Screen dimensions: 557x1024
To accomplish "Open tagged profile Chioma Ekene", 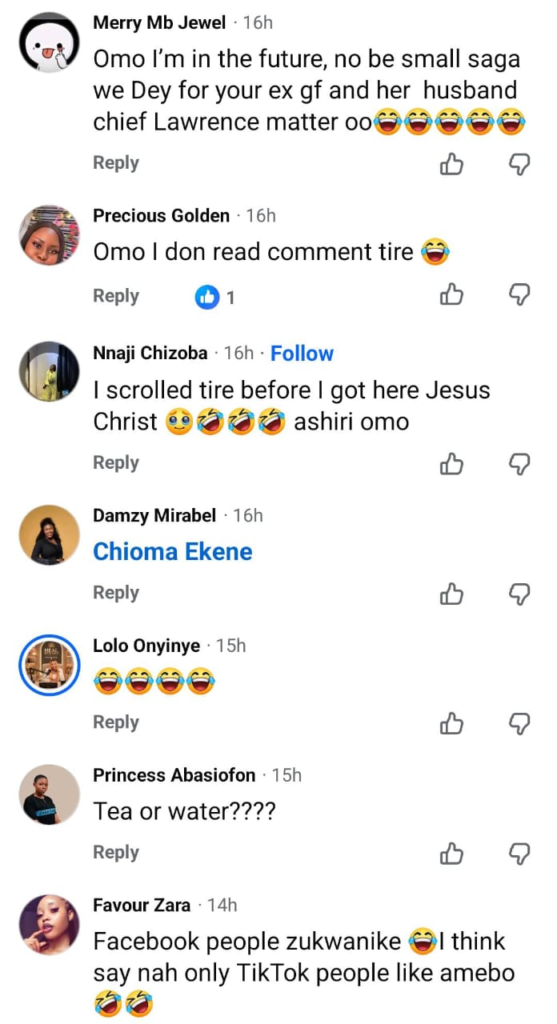I will point(172,552).
